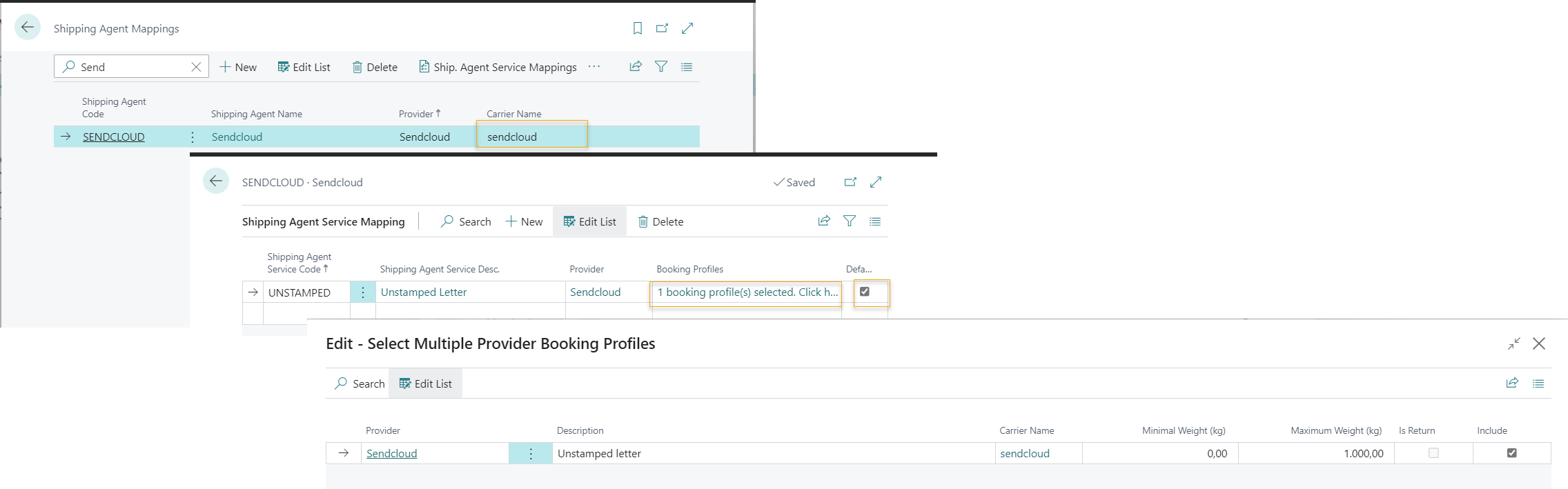Select Carrier Name cell sendcloud in Mappings row
Screen dimensions: 1568x489
[x=531, y=137]
